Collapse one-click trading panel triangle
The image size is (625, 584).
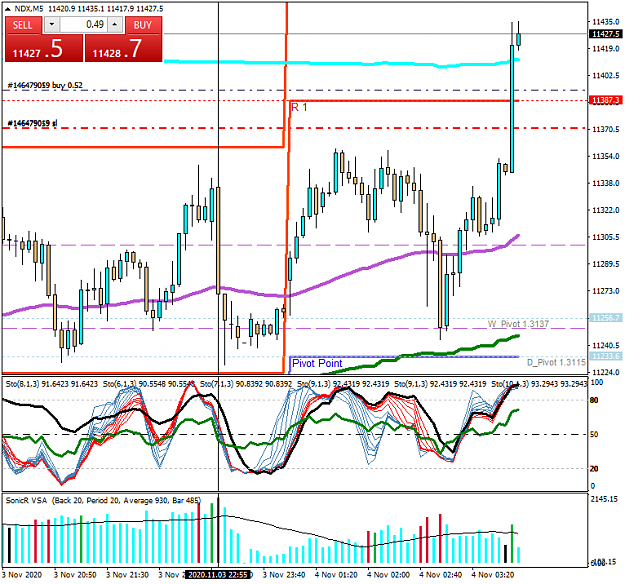(8, 9)
